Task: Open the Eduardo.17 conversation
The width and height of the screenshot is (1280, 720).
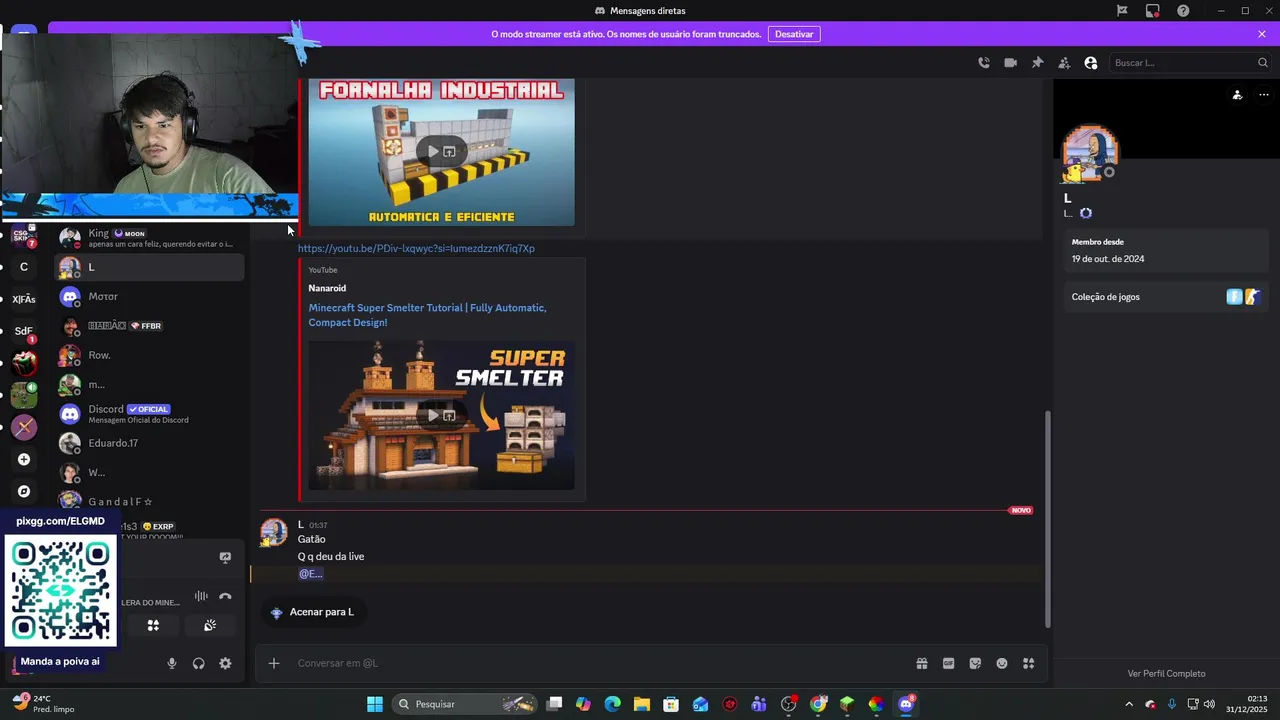Action: point(150,443)
